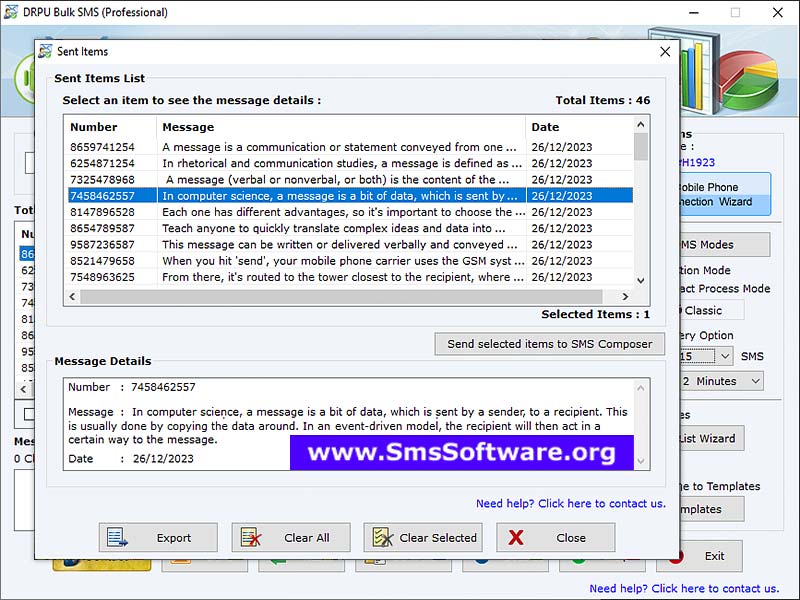The width and height of the screenshot is (800, 600).
Task: Click the Mobile Phone Connection Wizard button
Action: pos(724,194)
